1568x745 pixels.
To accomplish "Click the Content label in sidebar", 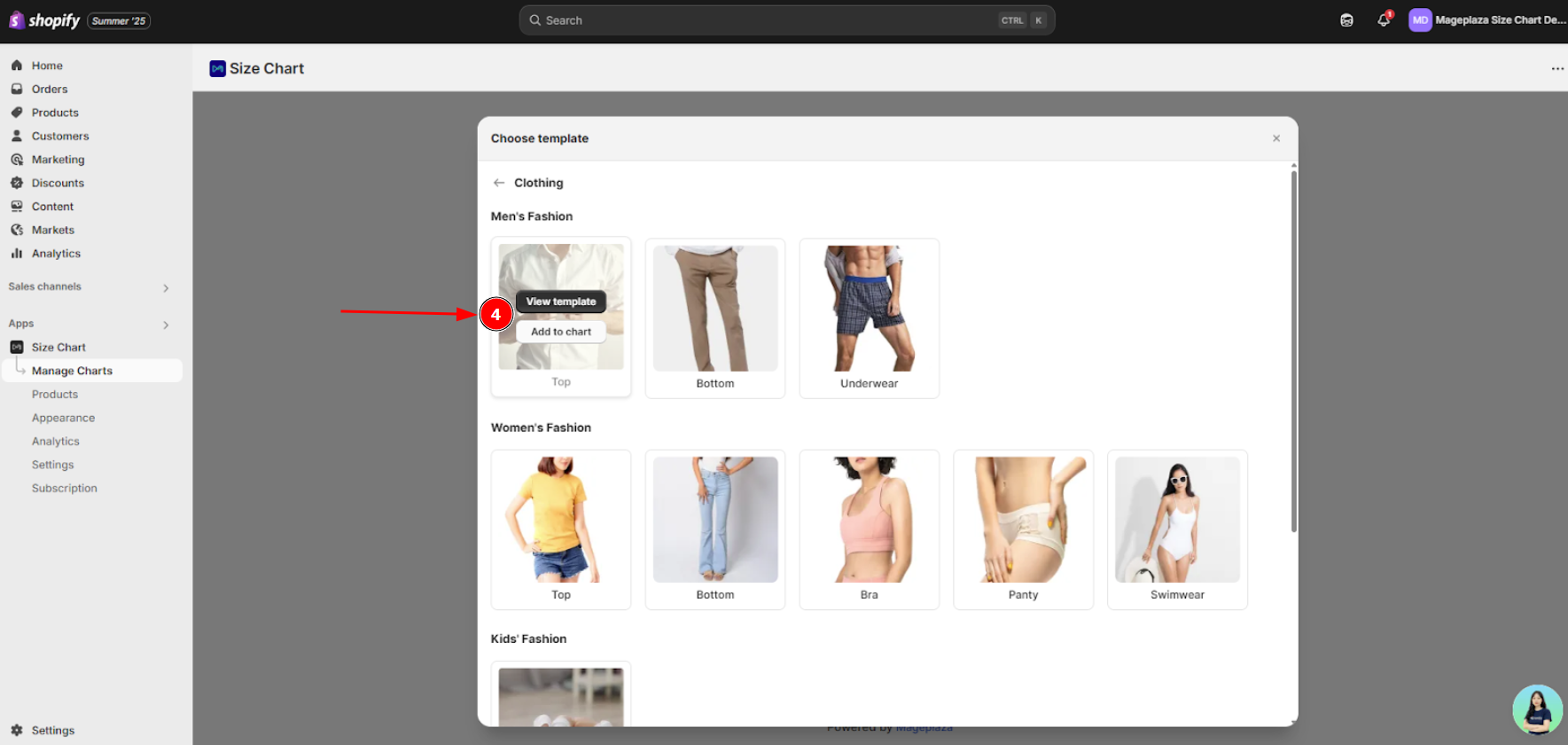I will point(52,207).
